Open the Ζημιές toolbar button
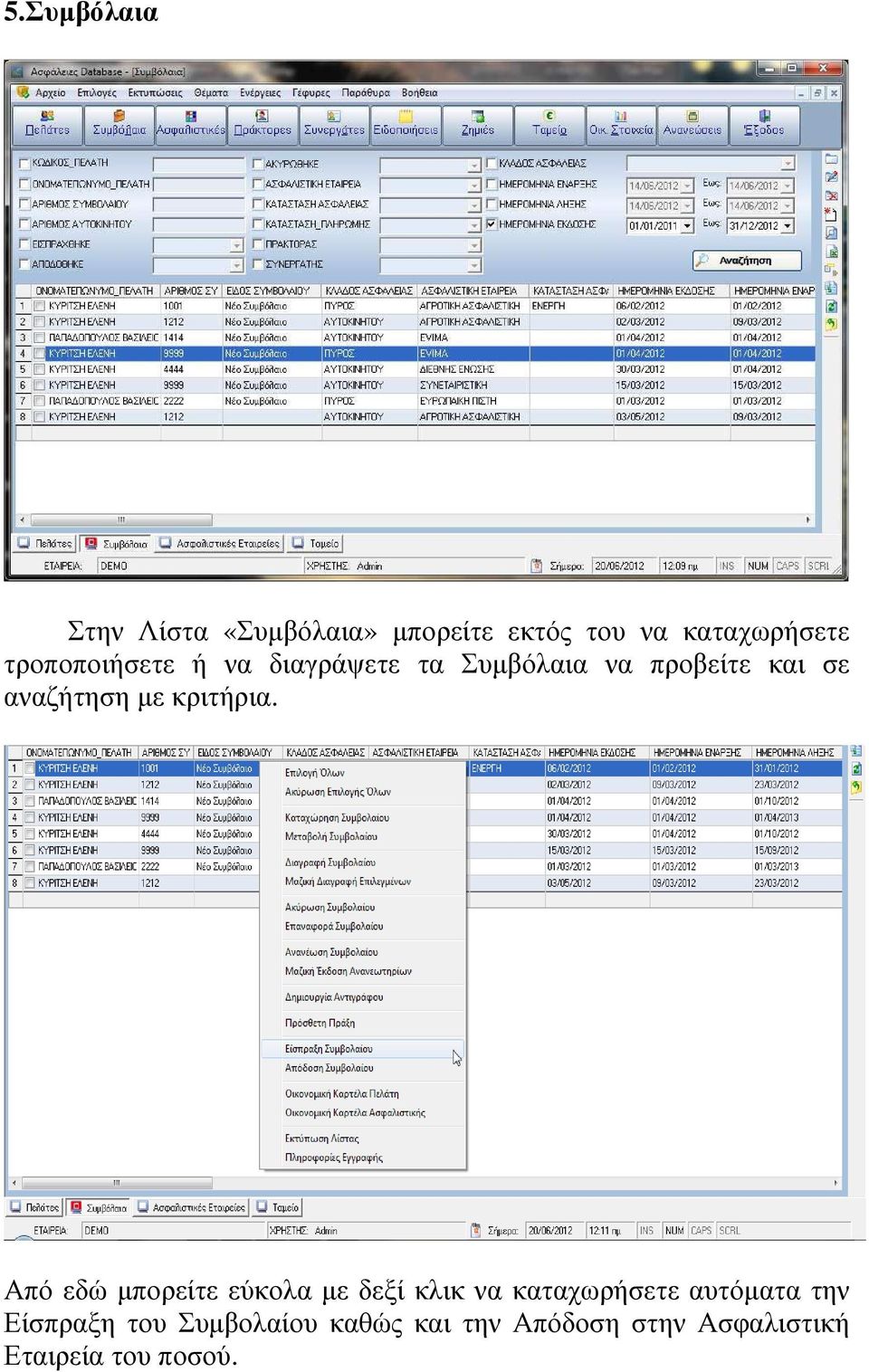Viewport: 869px width, 1372px height. click(x=477, y=124)
